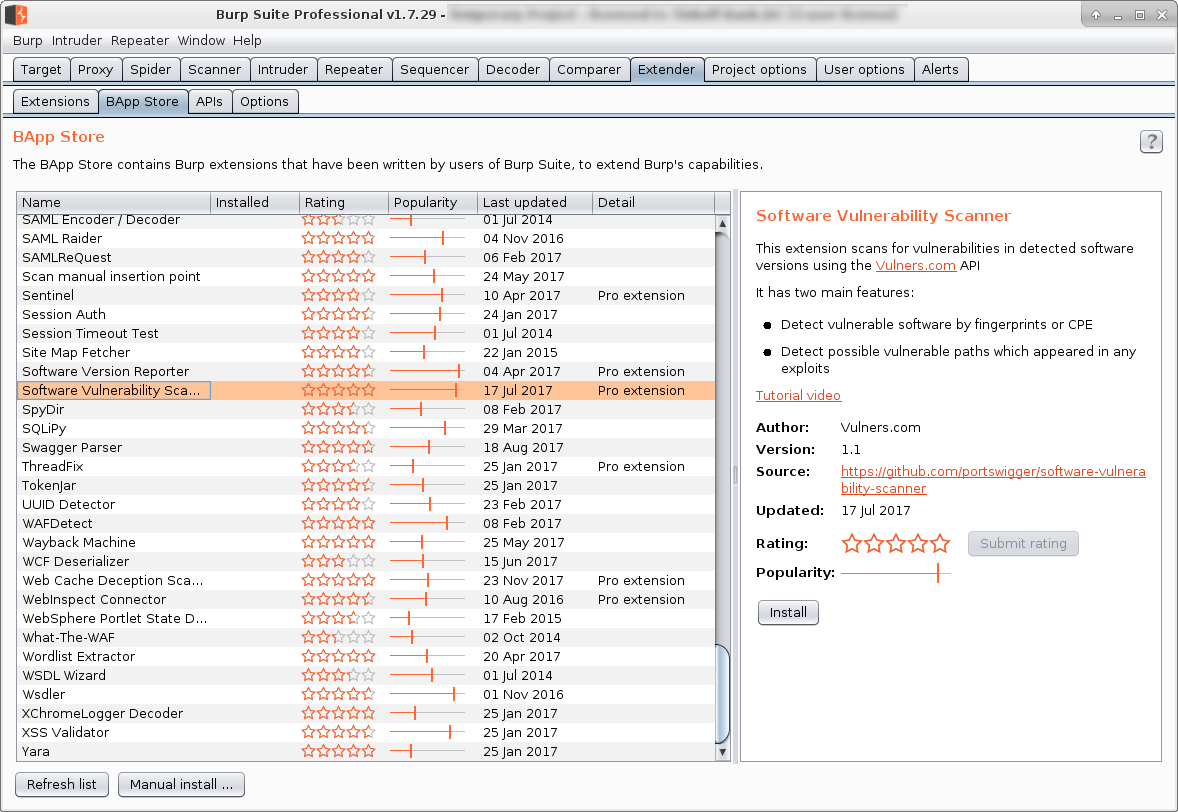This screenshot has width=1178, height=812.
Task: Sort the list by Last updated column
Action: click(535, 202)
